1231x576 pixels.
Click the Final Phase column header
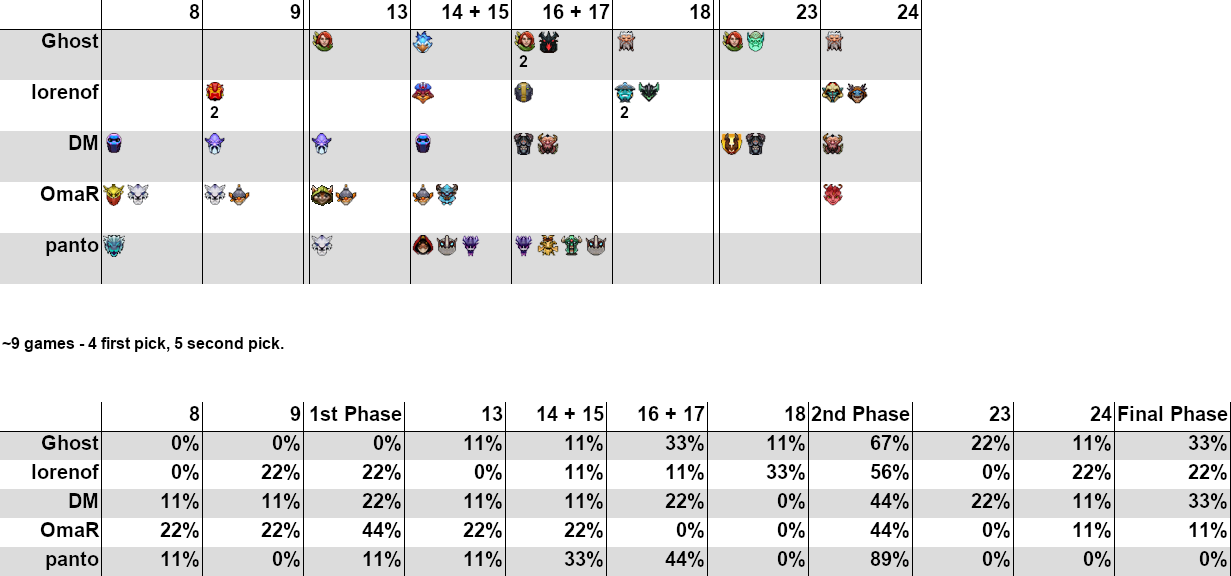point(1172,414)
